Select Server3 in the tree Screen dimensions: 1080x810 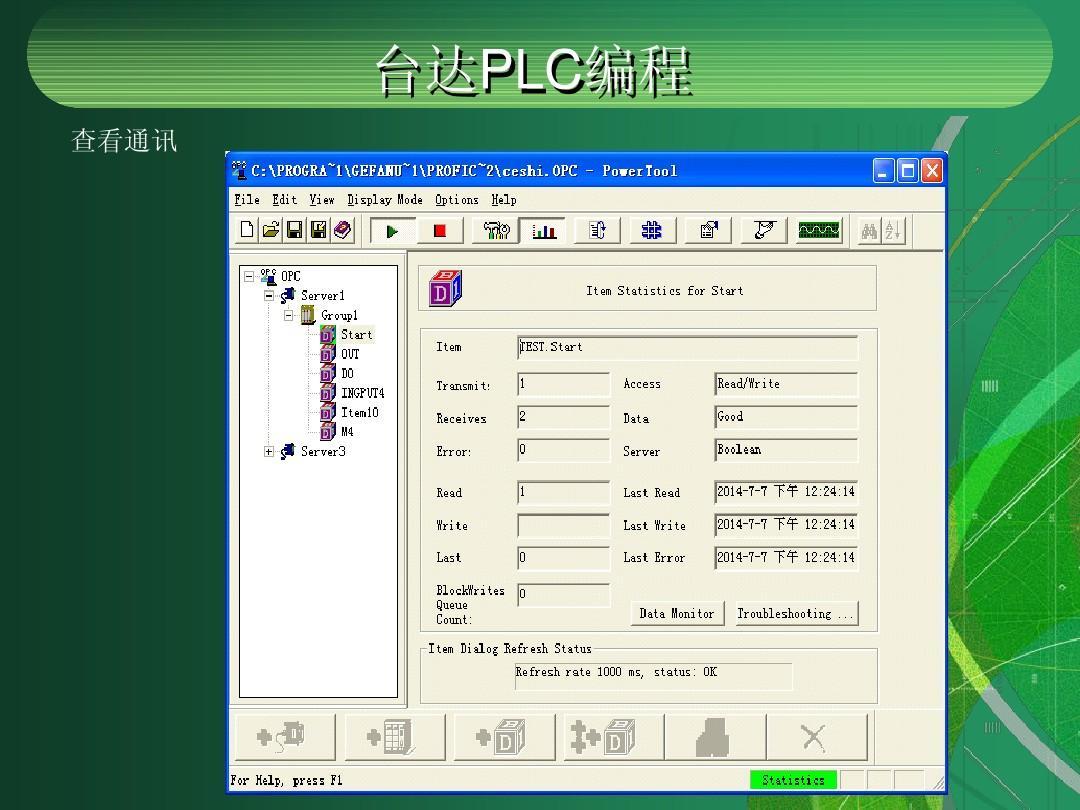(x=323, y=452)
